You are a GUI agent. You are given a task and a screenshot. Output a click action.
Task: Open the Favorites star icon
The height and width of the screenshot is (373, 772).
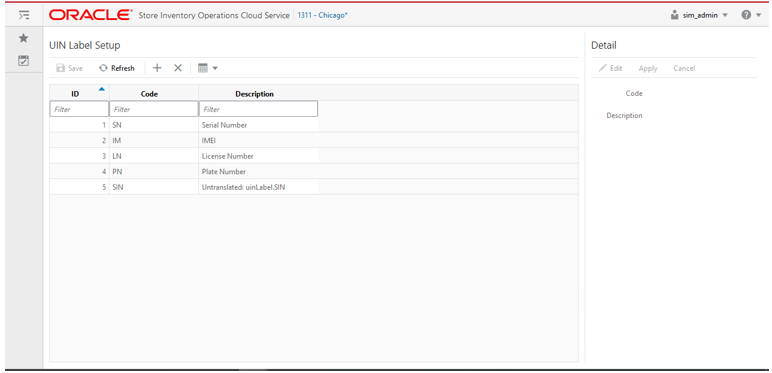click(23, 38)
